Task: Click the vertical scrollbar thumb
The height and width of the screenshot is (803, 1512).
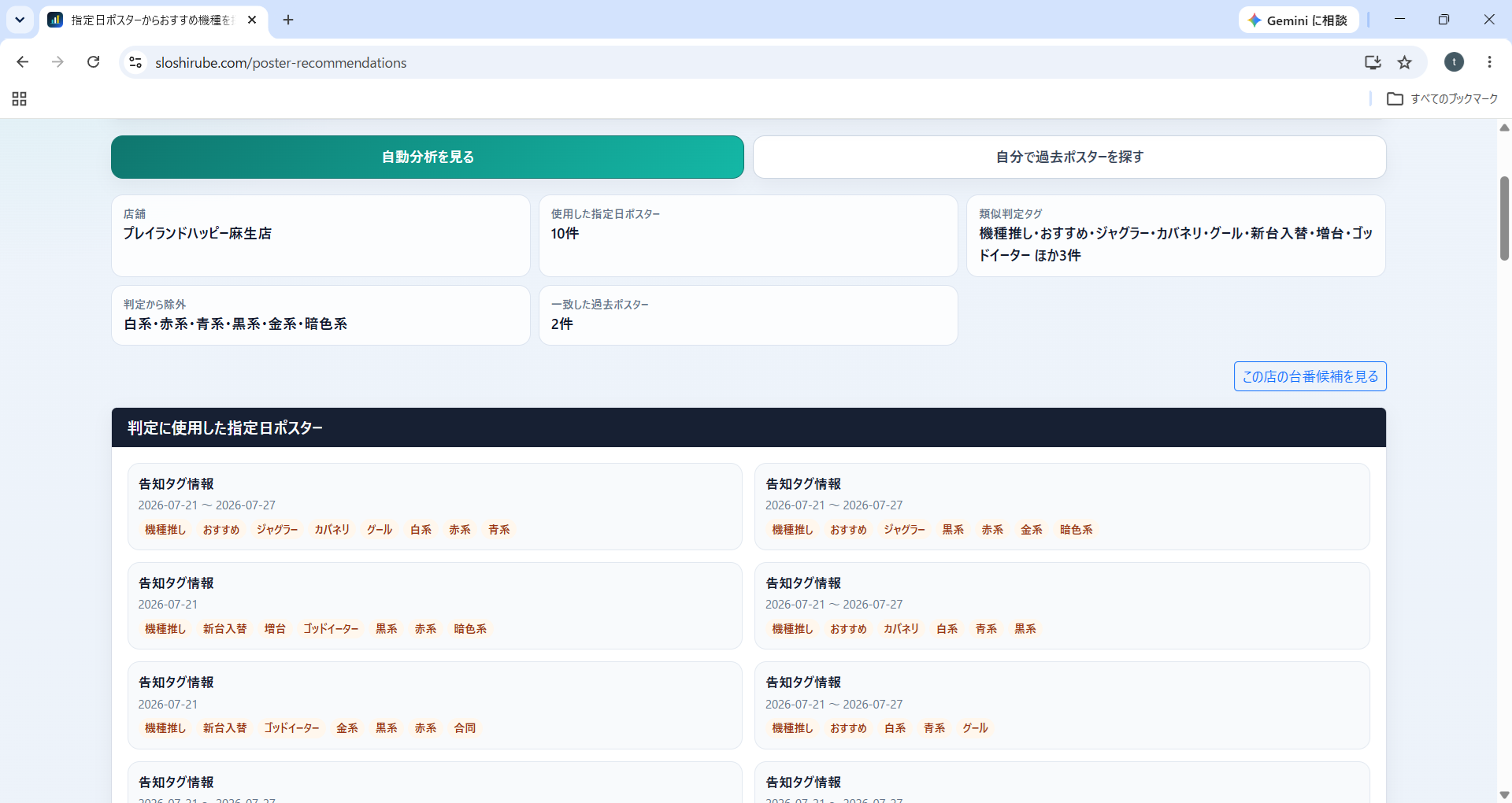Action: coord(1504,217)
